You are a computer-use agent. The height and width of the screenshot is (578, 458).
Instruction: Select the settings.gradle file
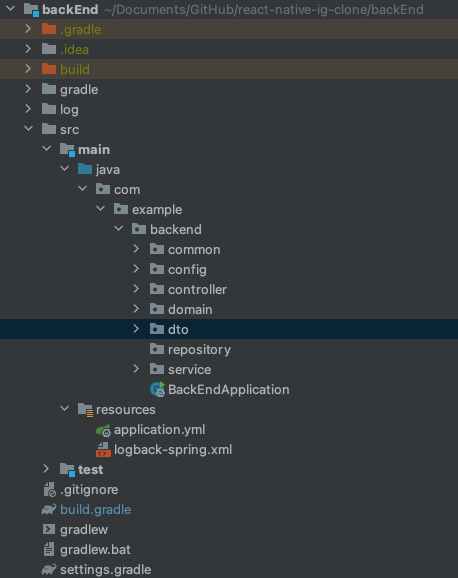[105, 569]
